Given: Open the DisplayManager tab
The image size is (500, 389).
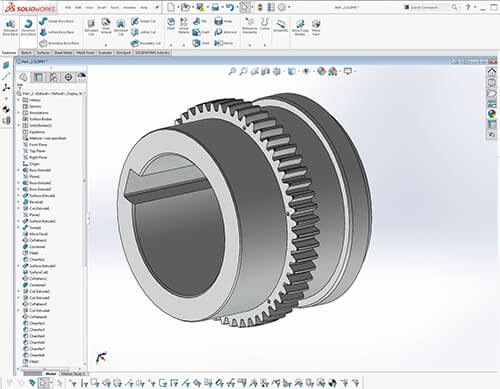Looking at the screenshot, I should point(82,77).
